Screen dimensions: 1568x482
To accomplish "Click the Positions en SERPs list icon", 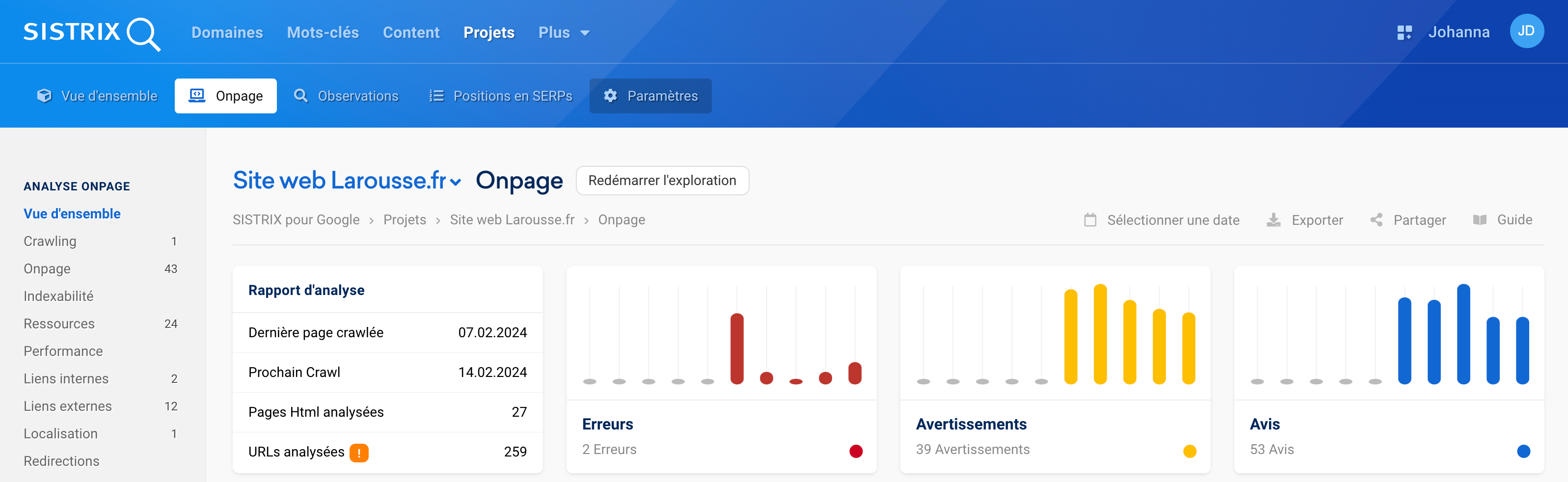I will [436, 96].
